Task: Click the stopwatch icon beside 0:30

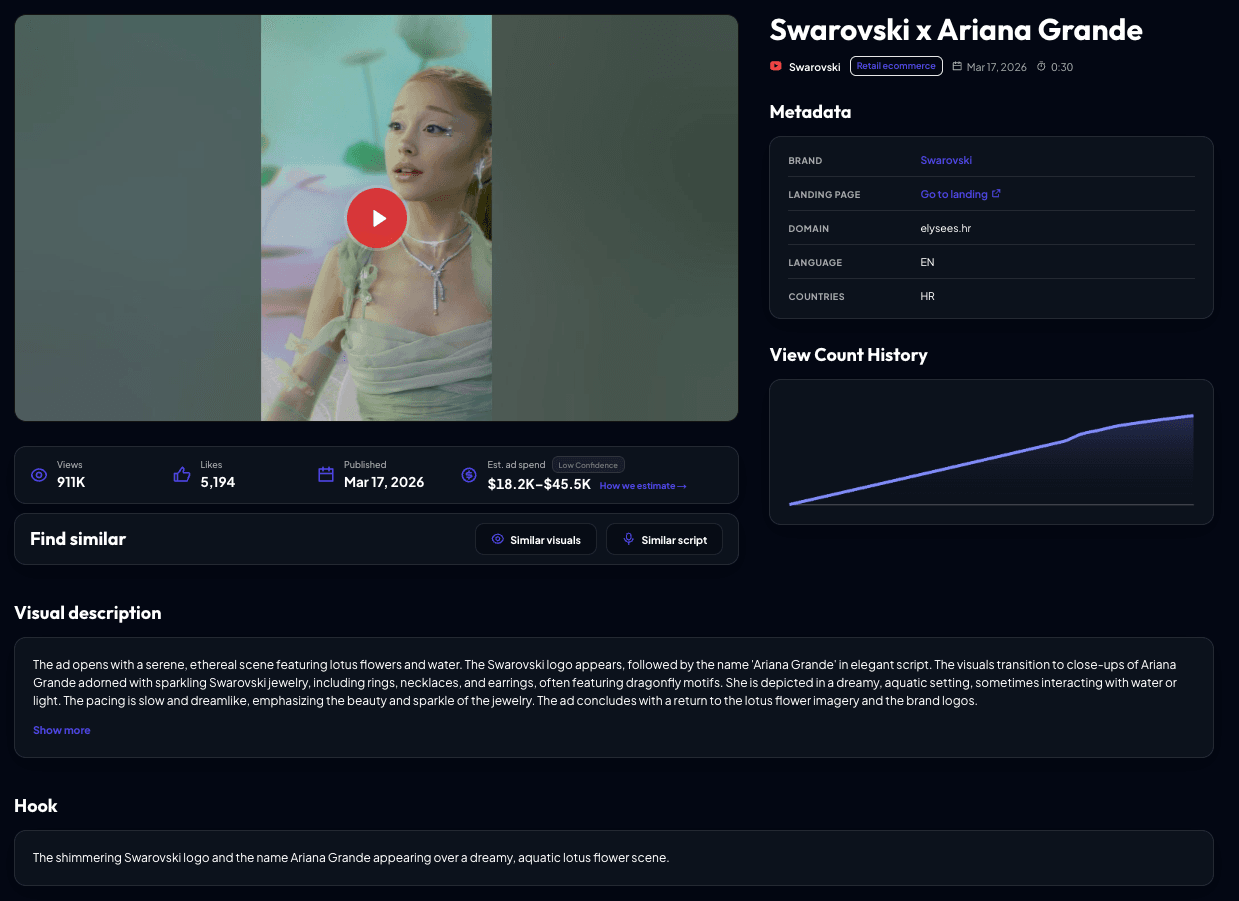Action: 1041,67
